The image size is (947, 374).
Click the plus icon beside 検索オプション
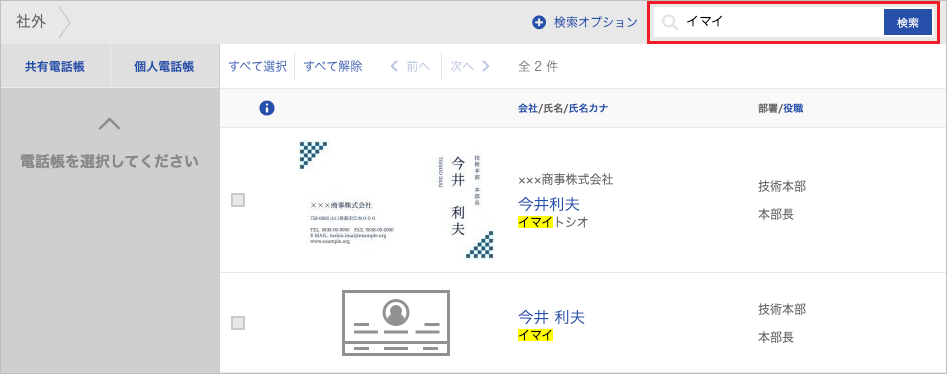click(x=539, y=22)
